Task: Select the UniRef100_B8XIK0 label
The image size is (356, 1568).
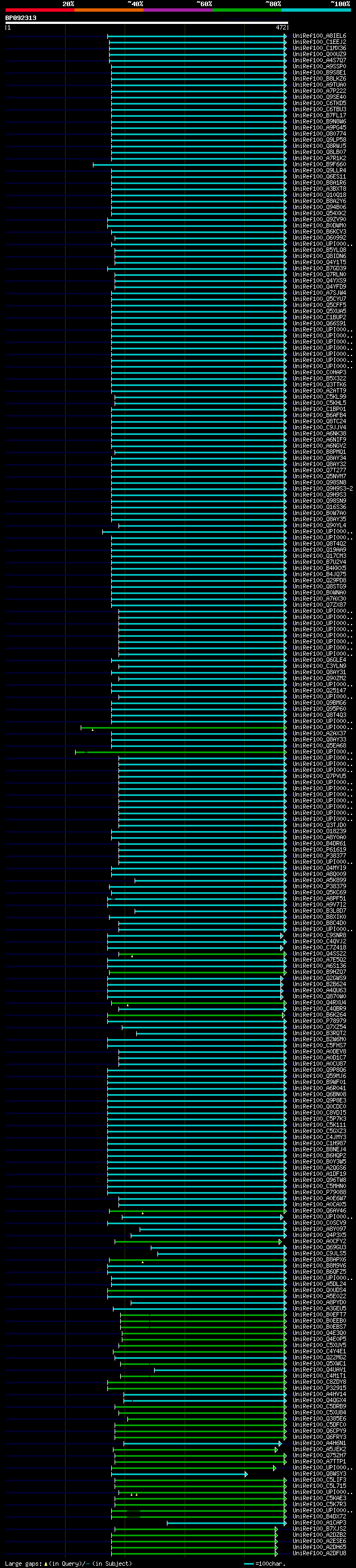Action: [319, 917]
